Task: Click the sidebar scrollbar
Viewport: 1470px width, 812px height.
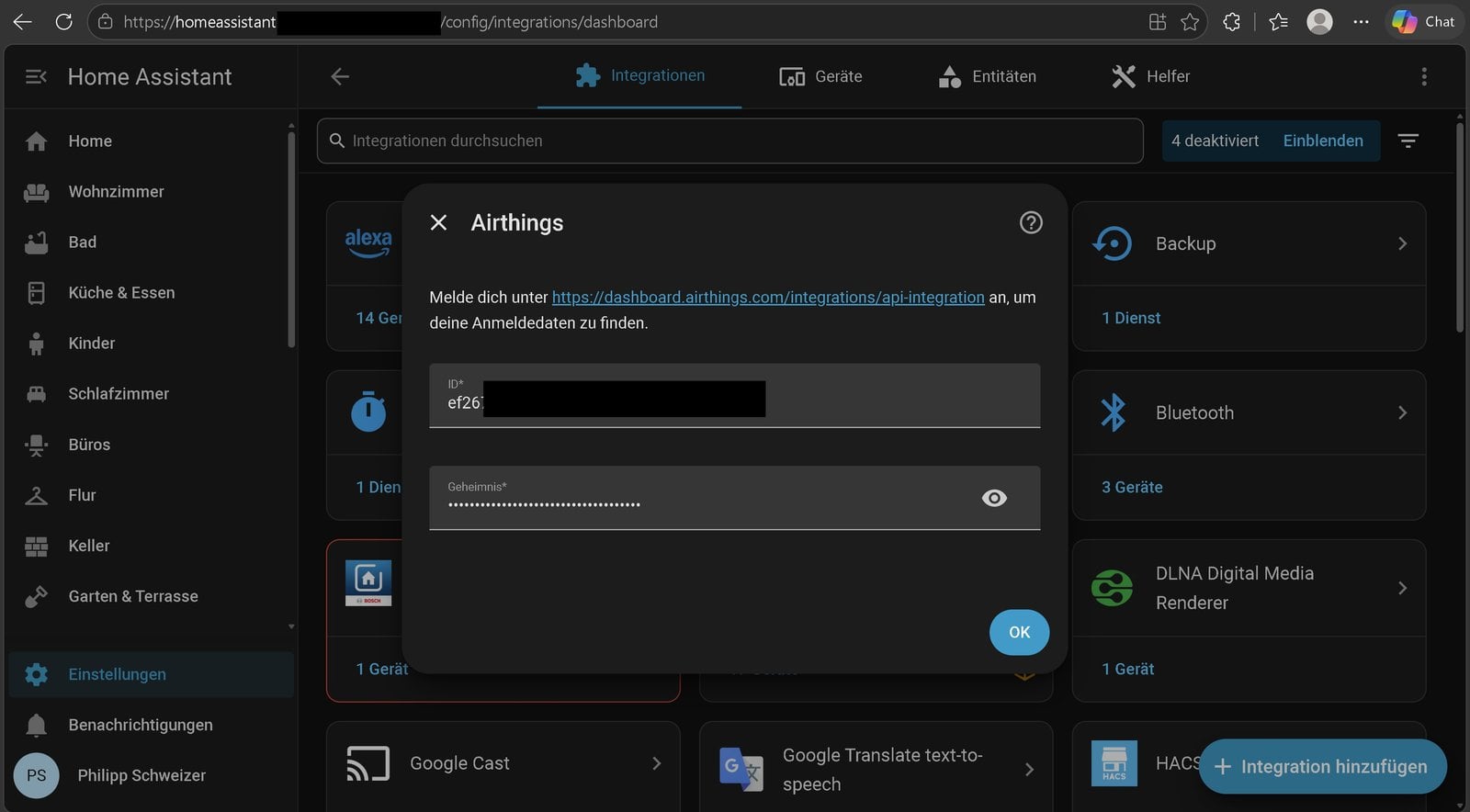Action: coord(291,239)
